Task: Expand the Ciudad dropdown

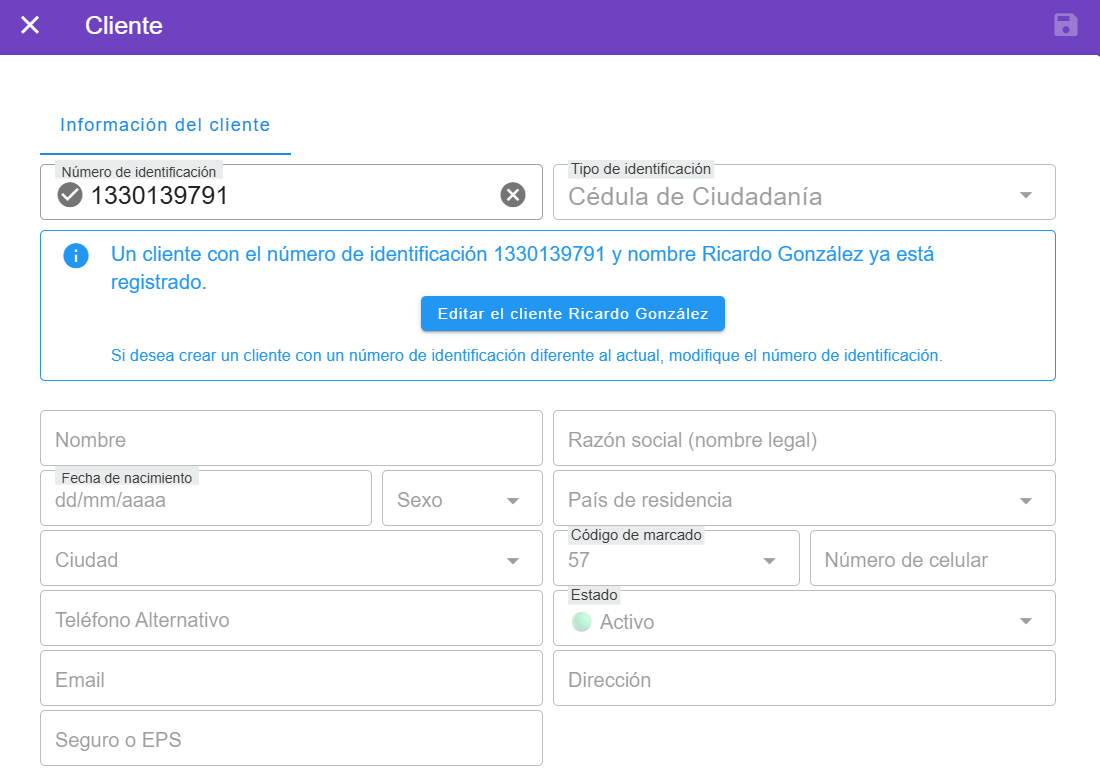Action: pos(513,560)
